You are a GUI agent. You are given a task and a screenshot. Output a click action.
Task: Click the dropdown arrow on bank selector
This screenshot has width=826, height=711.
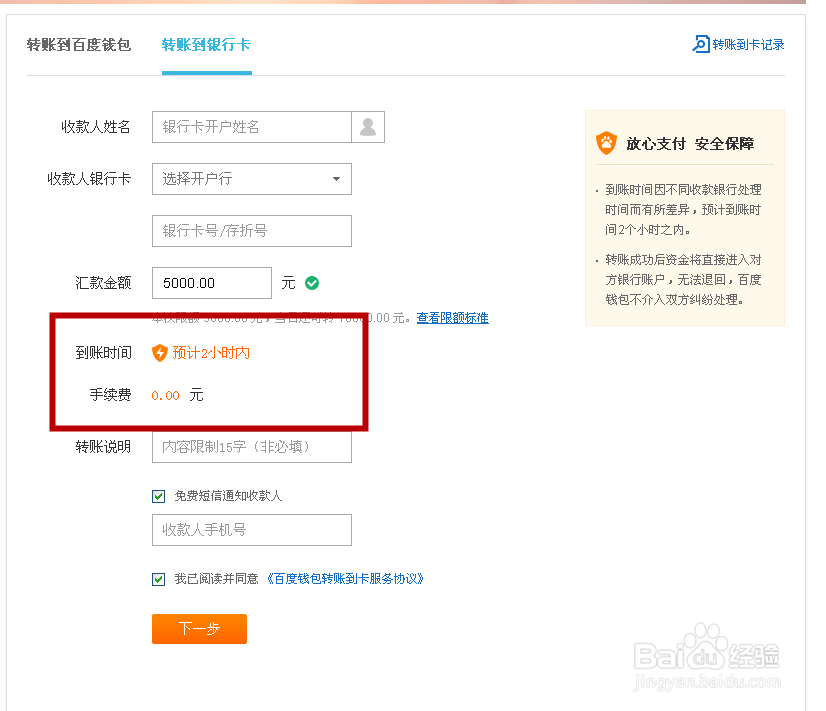[339, 179]
